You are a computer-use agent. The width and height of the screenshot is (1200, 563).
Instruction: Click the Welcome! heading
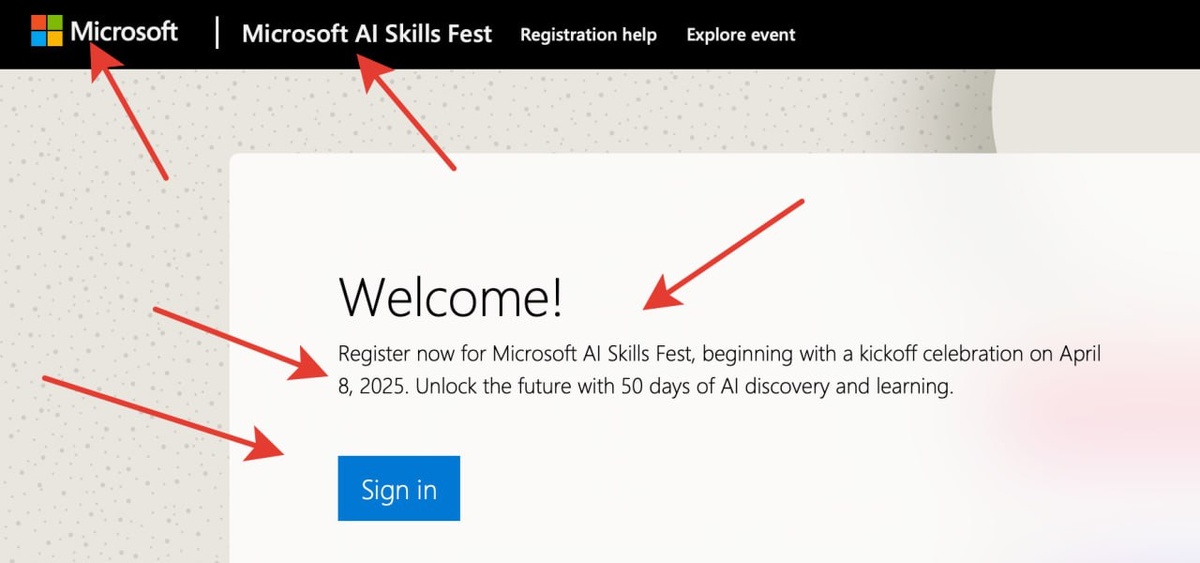pos(451,297)
